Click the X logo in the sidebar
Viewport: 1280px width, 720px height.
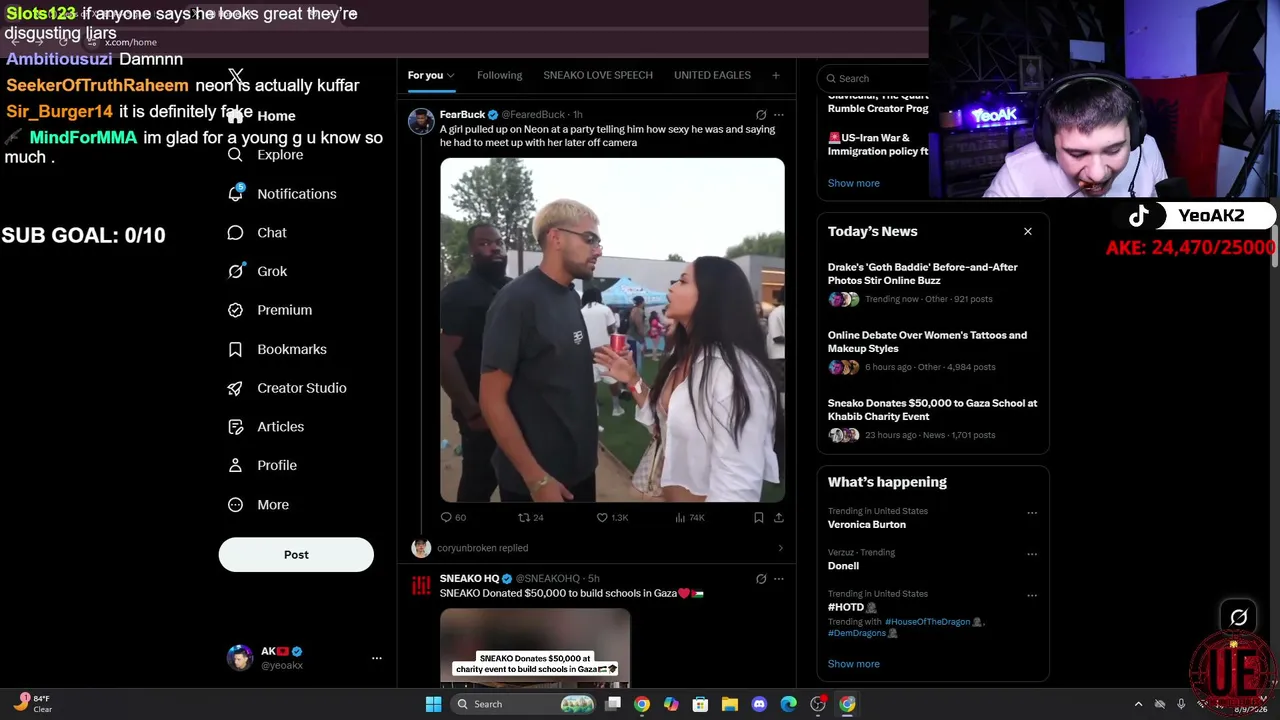(236, 76)
